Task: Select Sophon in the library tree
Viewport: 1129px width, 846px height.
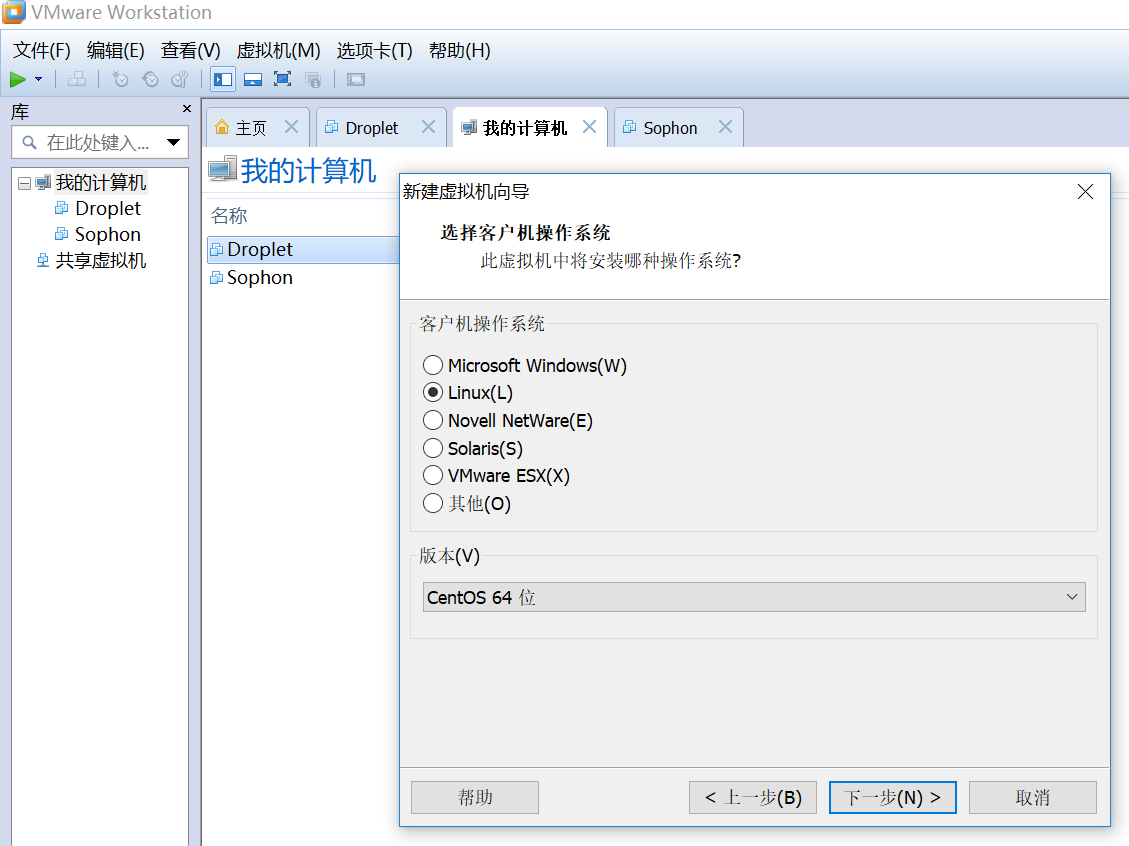Action: [x=108, y=235]
